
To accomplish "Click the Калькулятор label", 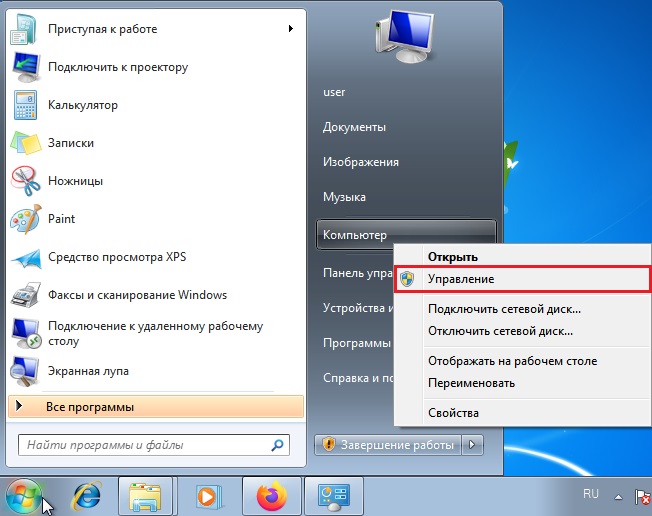I will (x=83, y=105).
